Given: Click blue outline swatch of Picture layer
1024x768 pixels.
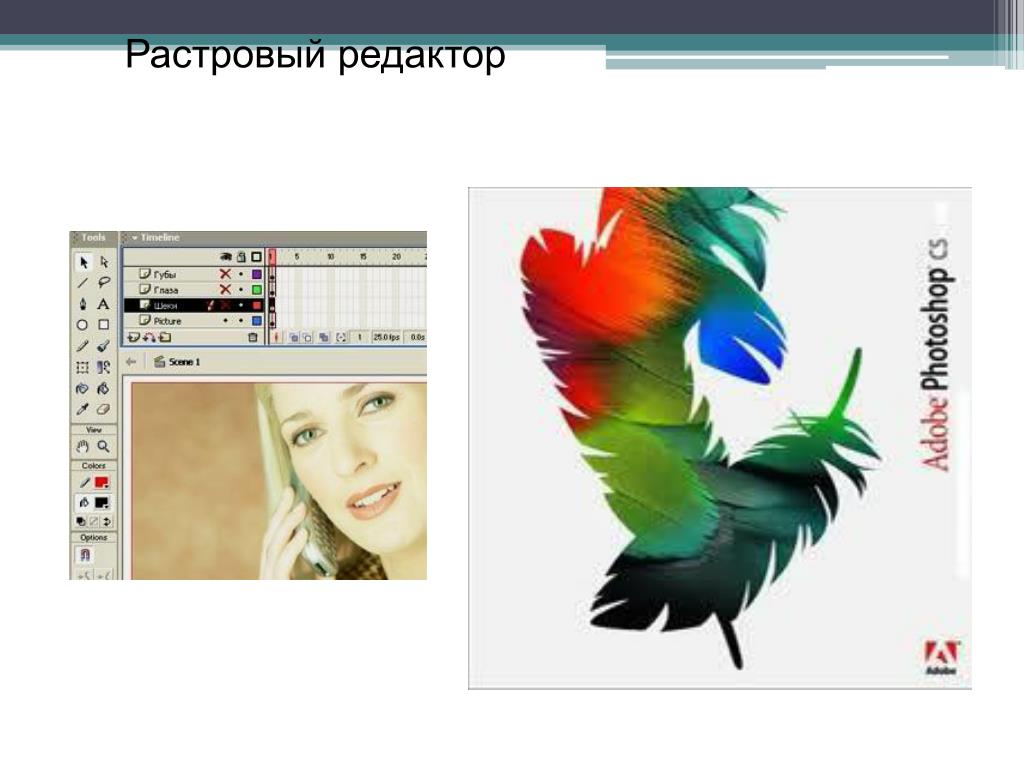Looking at the screenshot, I should [257, 321].
